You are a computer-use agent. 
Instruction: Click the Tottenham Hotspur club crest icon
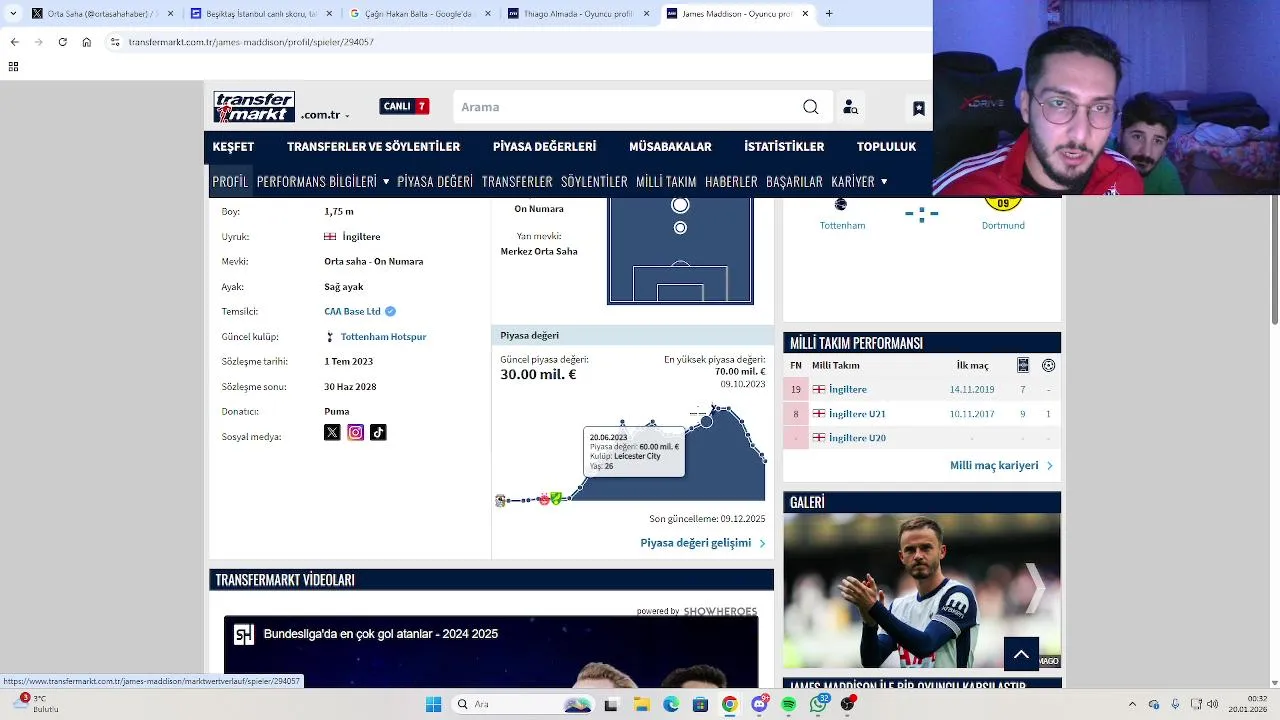(331, 337)
